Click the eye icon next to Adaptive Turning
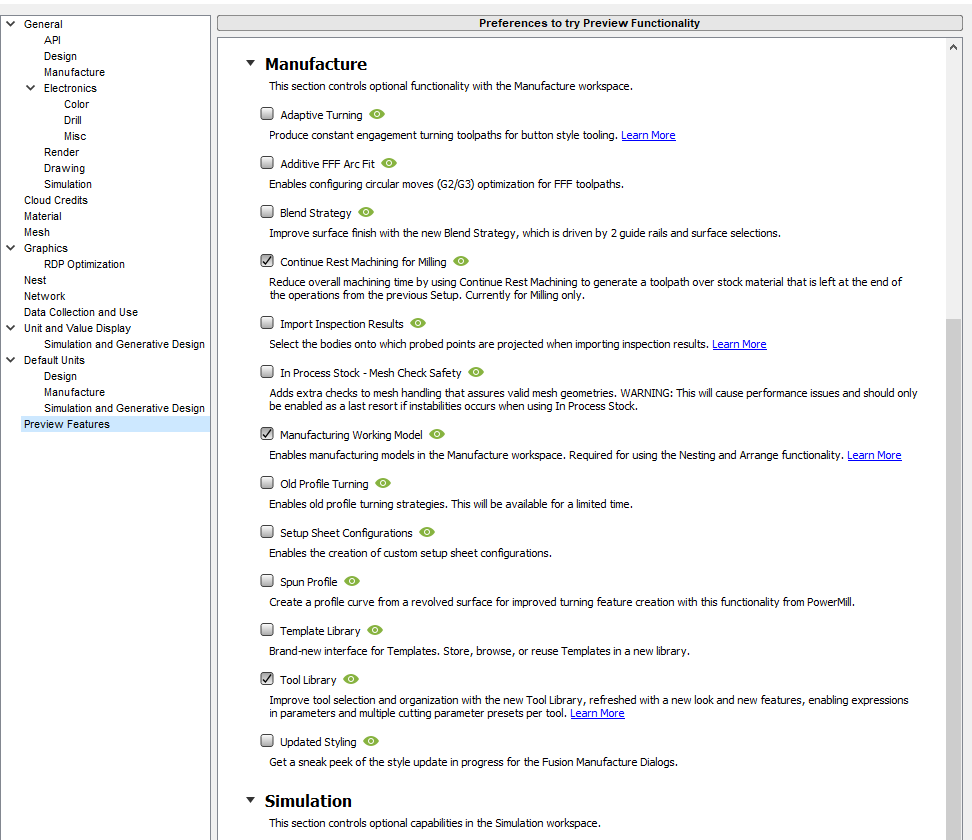 tap(377, 114)
